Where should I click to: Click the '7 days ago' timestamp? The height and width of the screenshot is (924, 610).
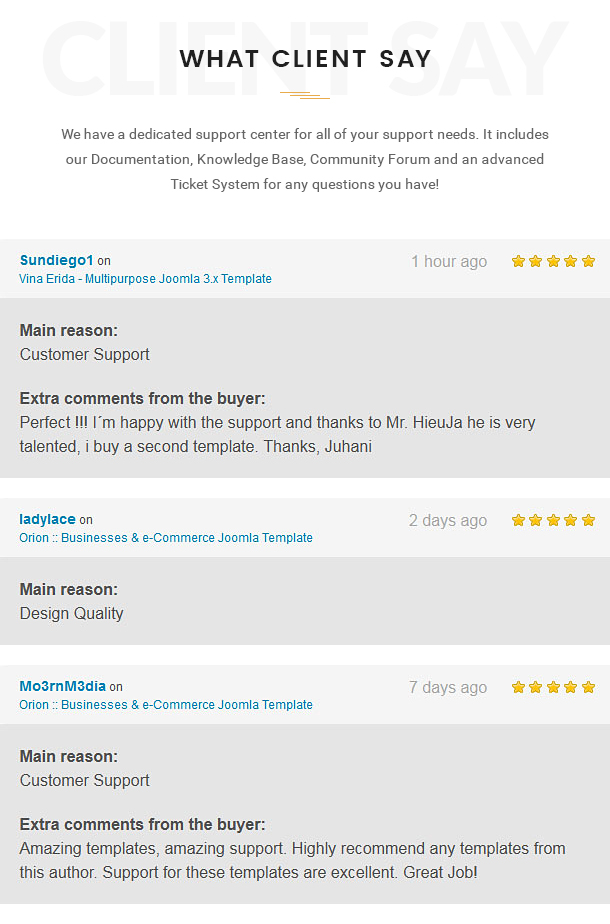click(448, 687)
